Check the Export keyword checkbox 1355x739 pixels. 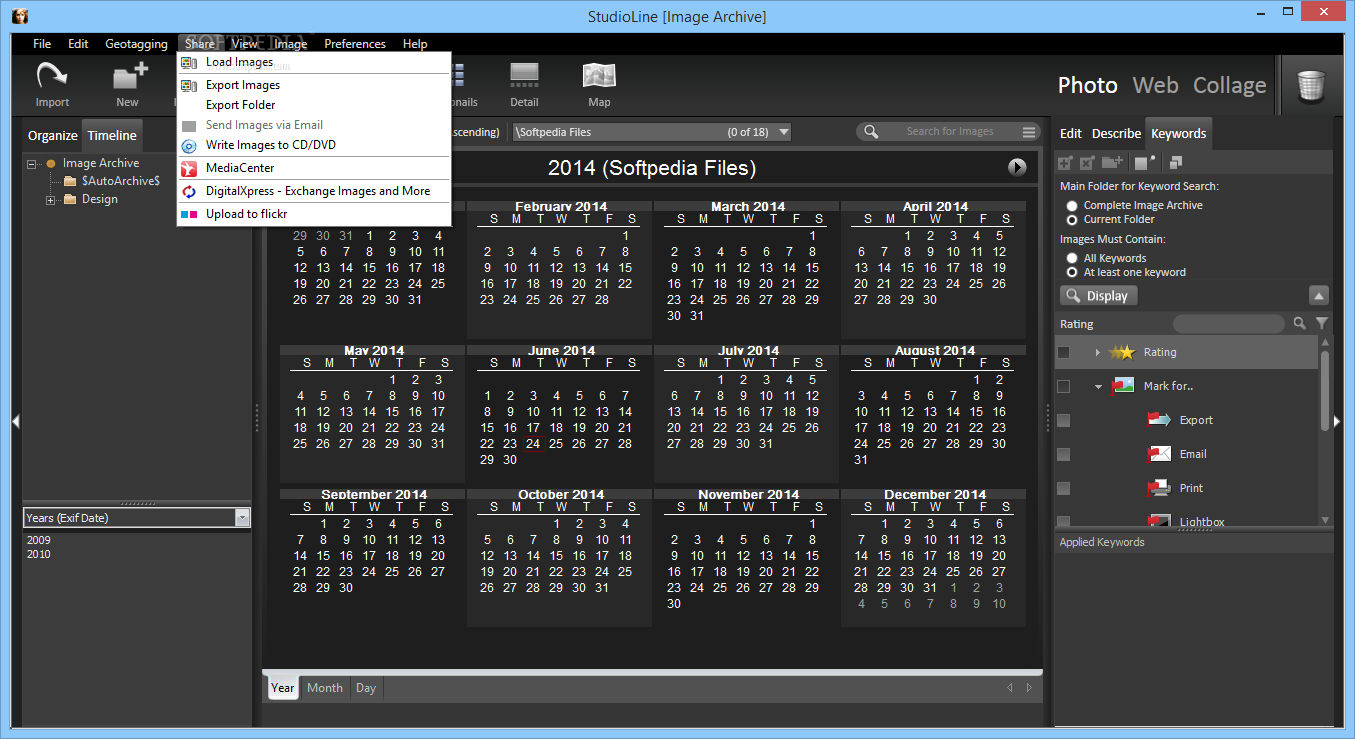click(1063, 420)
